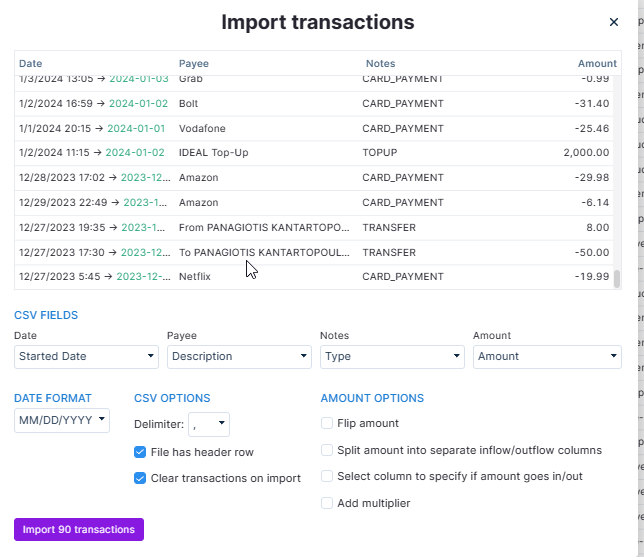Image resolution: width=644 pixels, height=557 pixels.
Task: Click Import 90 transactions button
Action: (79, 529)
